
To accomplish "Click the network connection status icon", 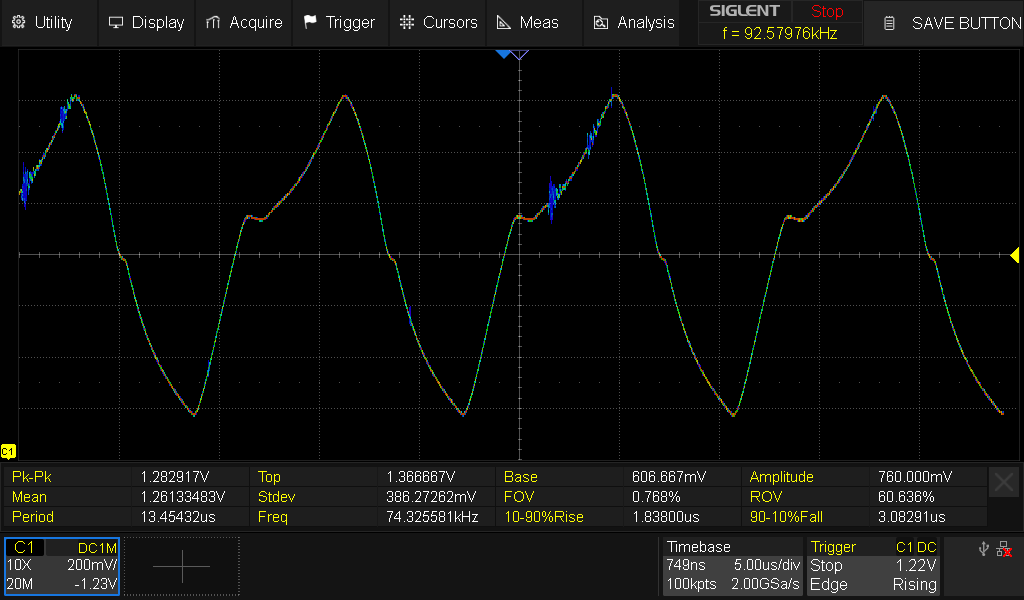I will [x=1005, y=548].
